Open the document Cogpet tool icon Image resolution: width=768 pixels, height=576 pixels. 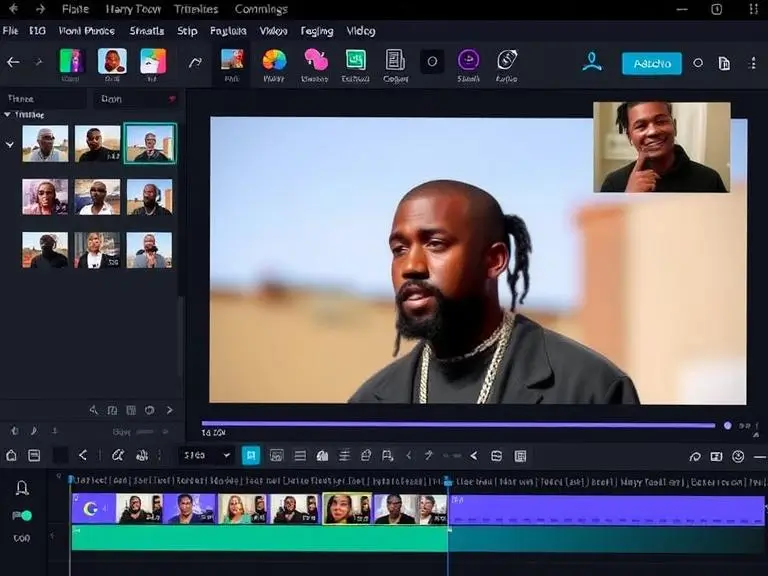(x=395, y=60)
